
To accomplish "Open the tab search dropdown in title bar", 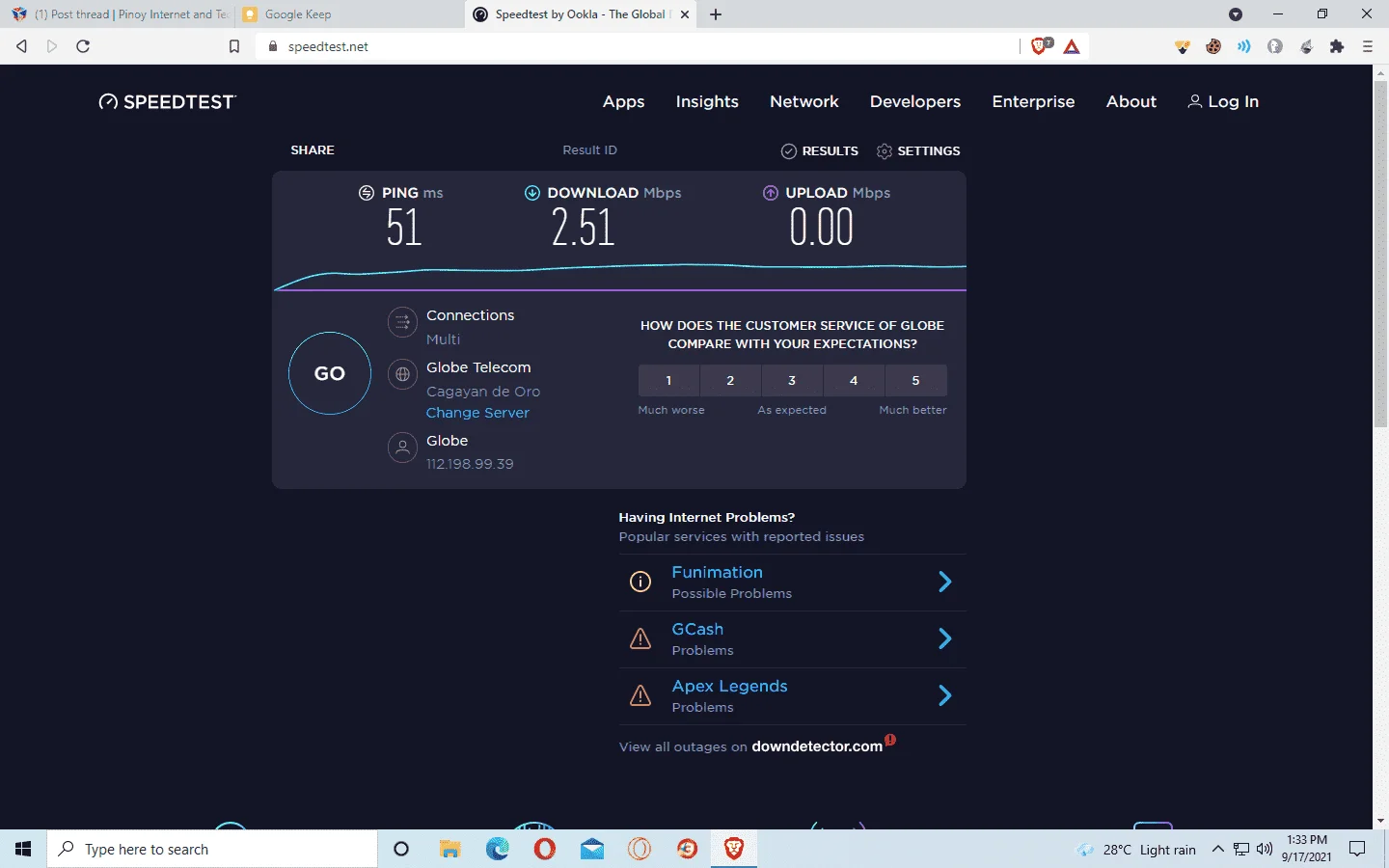I will 1236,14.
